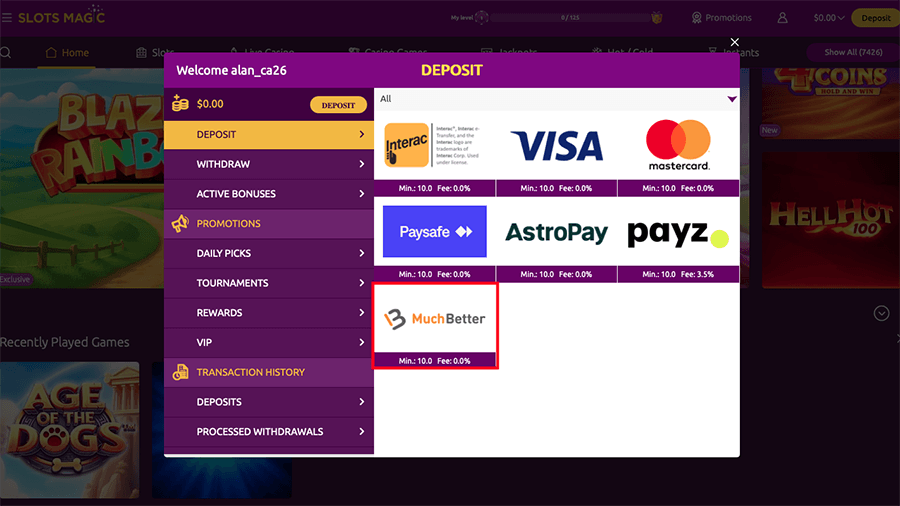The image size is (900, 506).
Task: Click 'Welcome alan_ca26' text
Action: (x=231, y=70)
